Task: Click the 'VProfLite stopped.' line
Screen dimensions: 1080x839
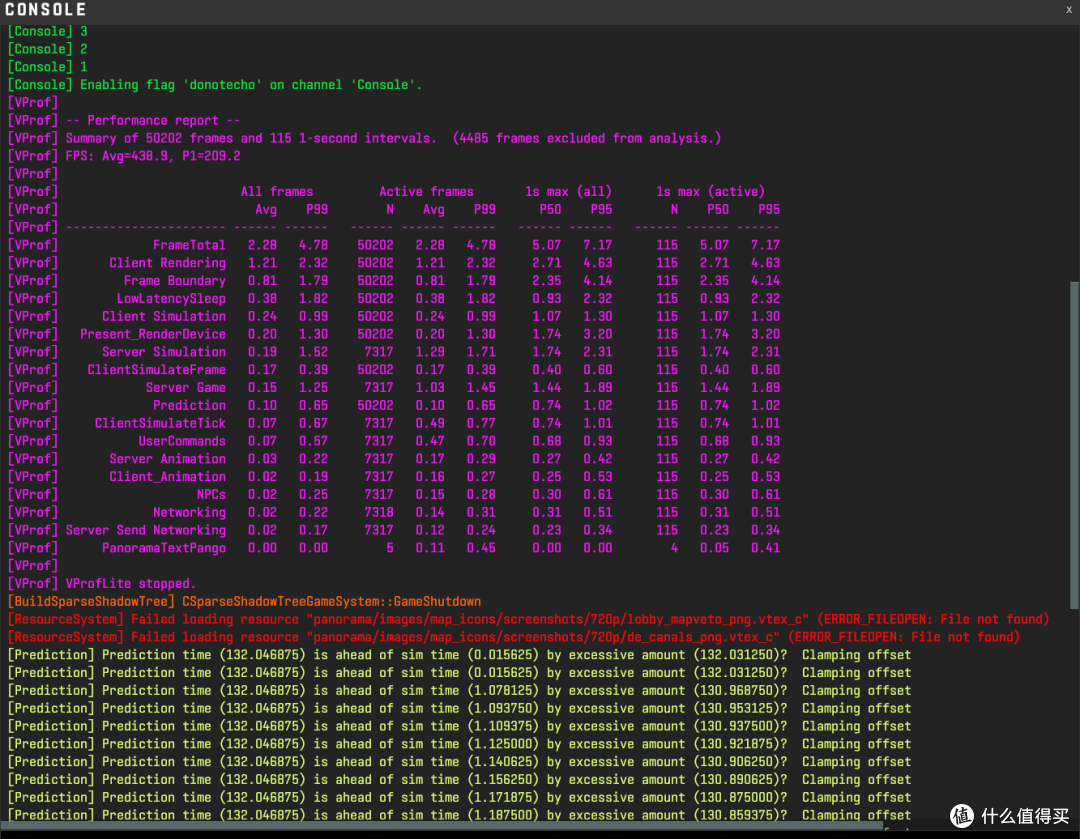Action: point(102,584)
